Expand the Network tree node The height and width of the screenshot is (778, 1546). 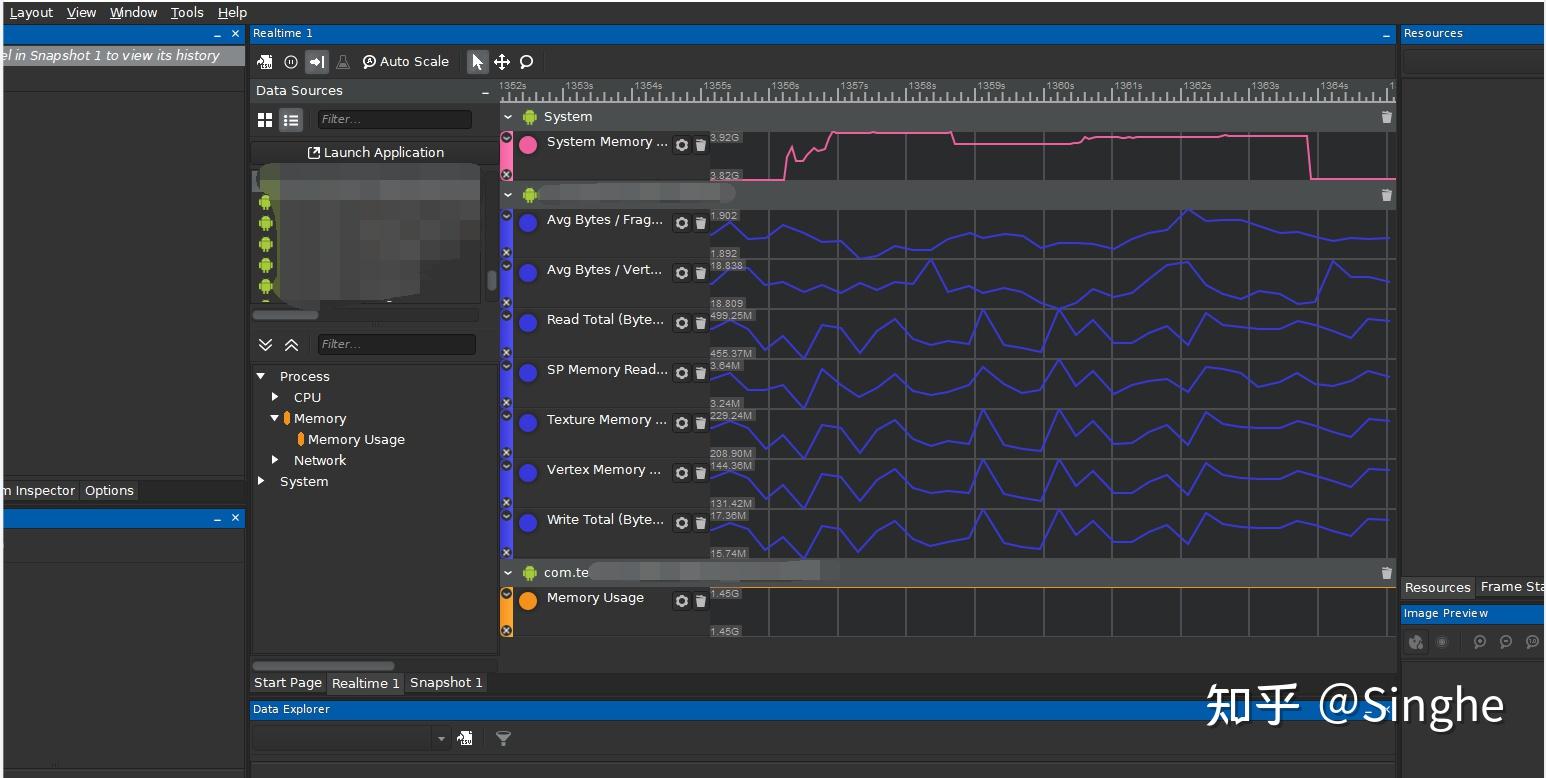[275, 461]
